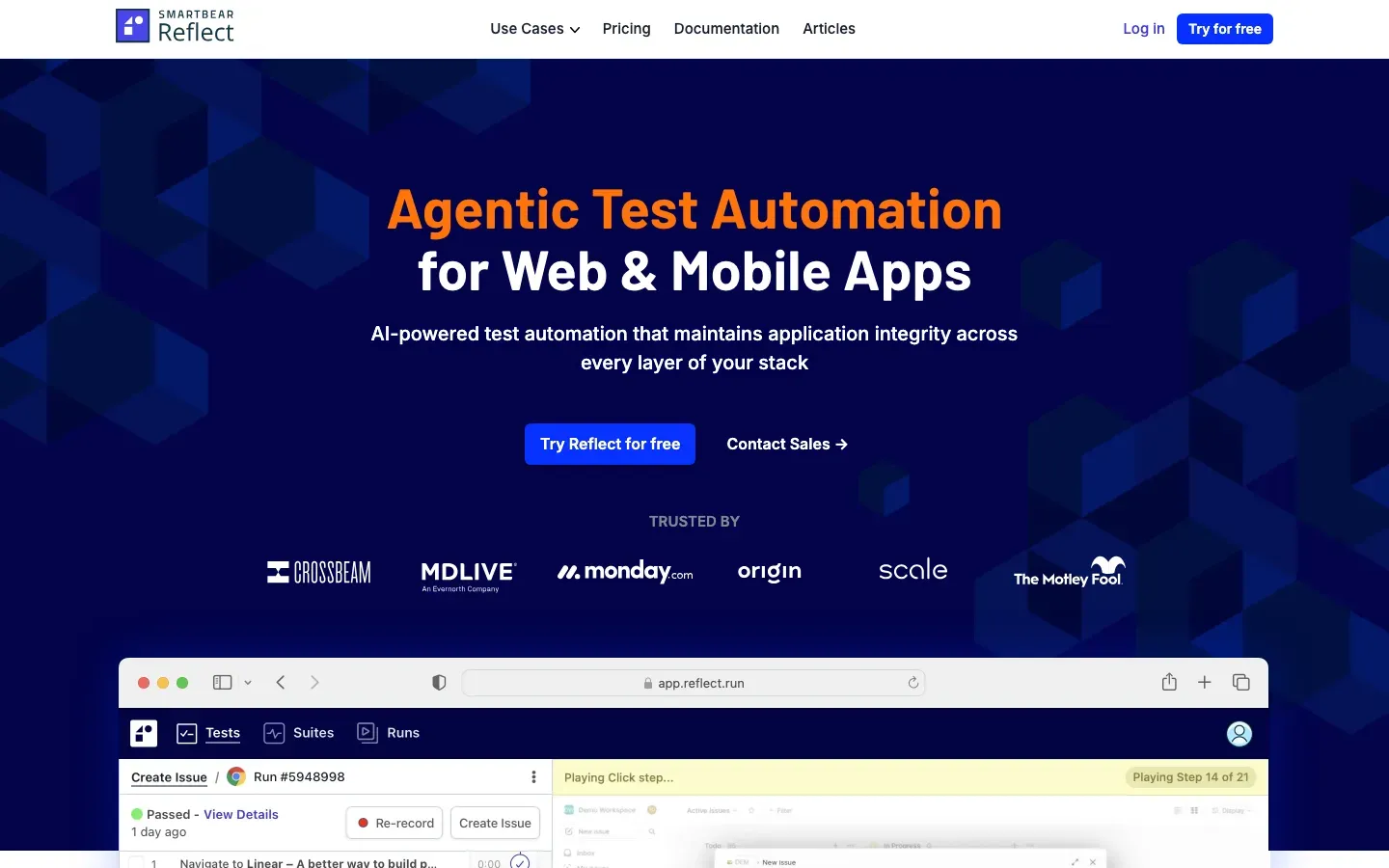This screenshot has width=1389, height=868.
Task: Click the red close dot in mock browser
Action: pos(144,683)
